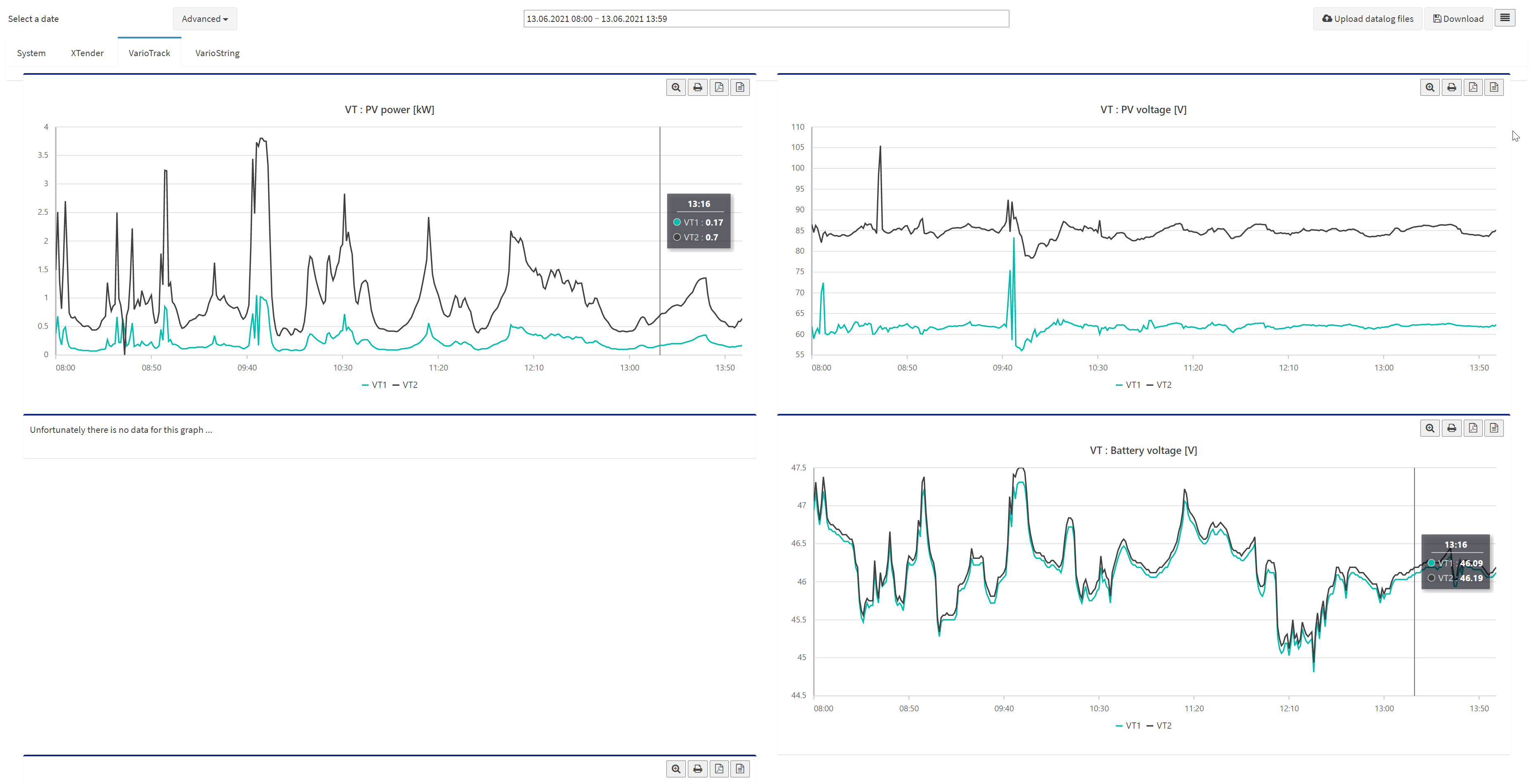This screenshot has width=1534, height=784.
Task: Click the 'no data for this graph' message
Action: click(121, 430)
